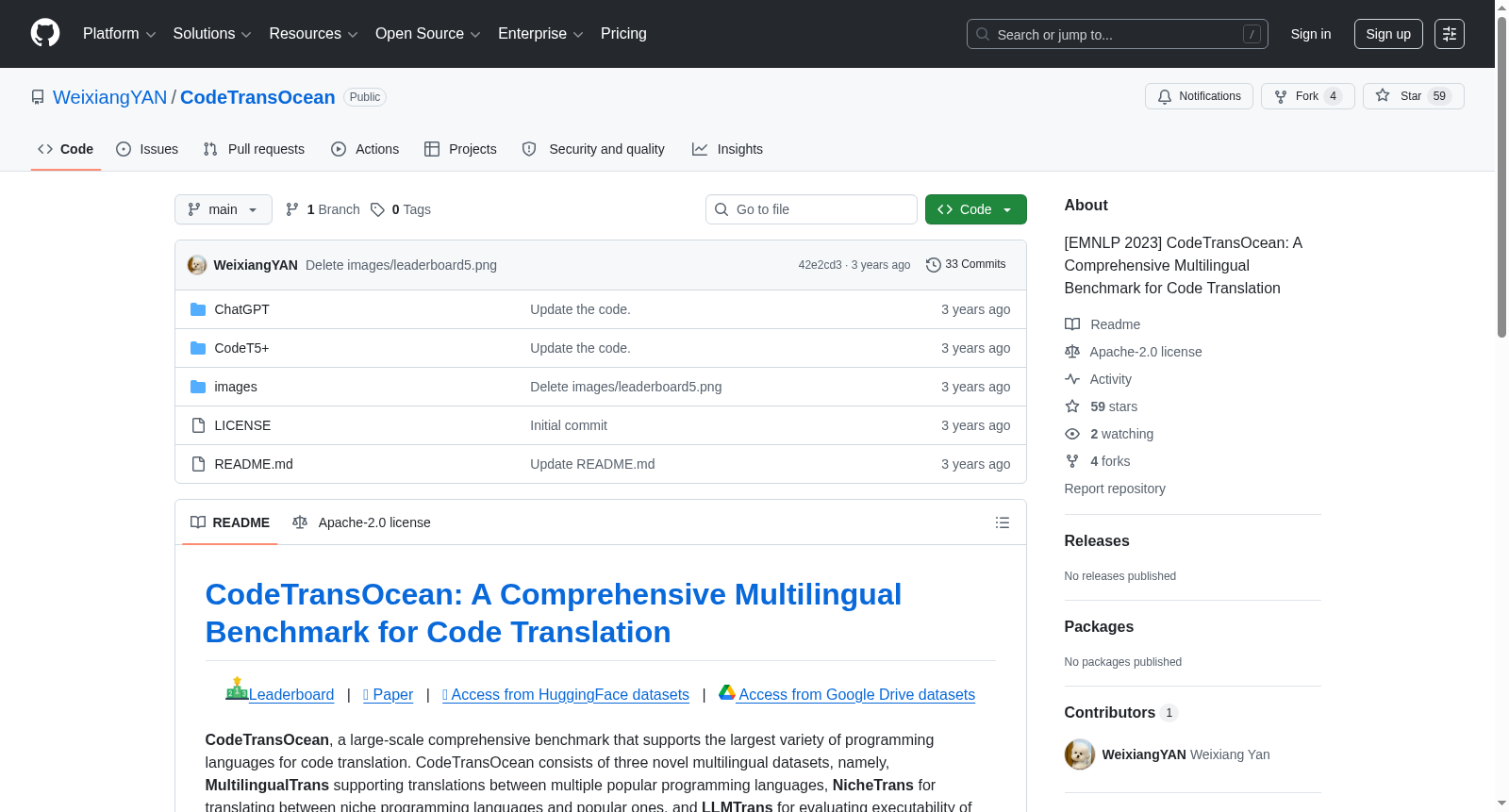Open the images folder
This screenshot has height=812, width=1509.
(236, 387)
